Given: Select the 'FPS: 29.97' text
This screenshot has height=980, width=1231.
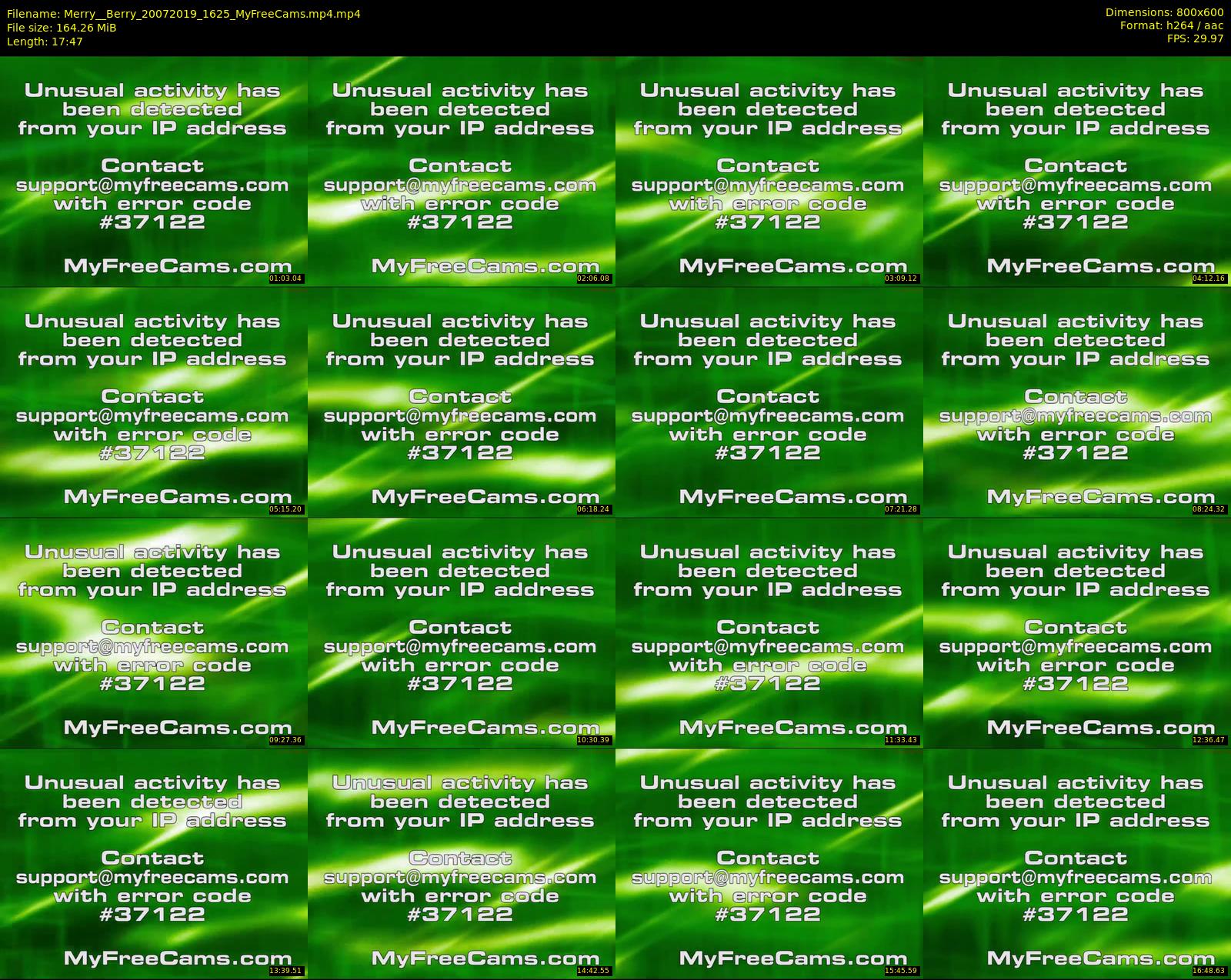Looking at the screenshot, I should click(1195, 39).
